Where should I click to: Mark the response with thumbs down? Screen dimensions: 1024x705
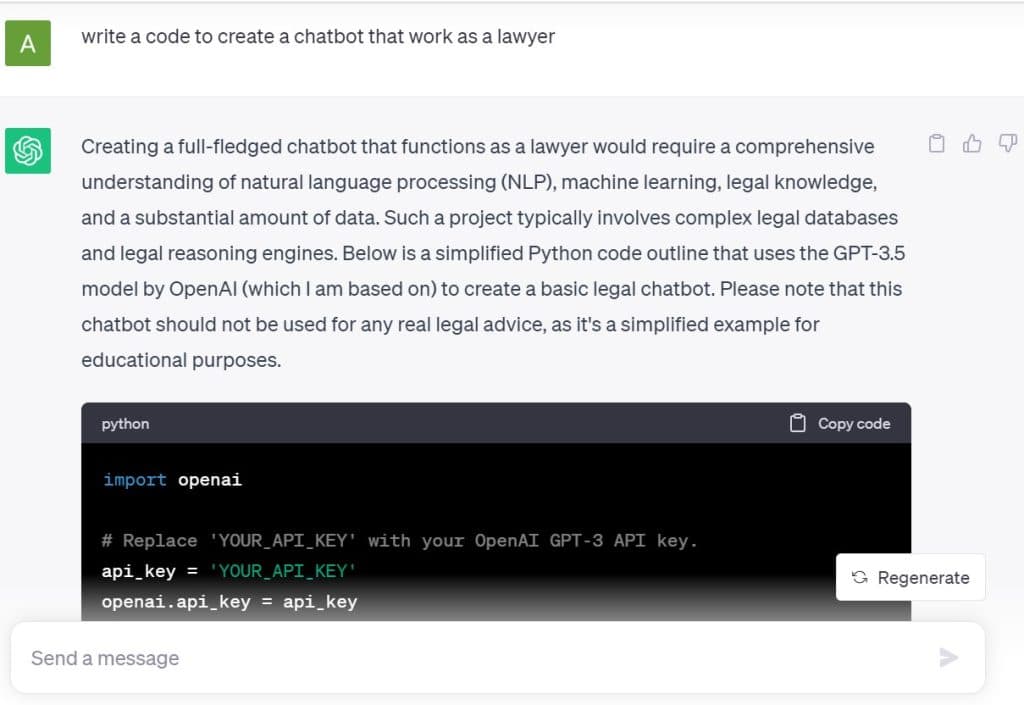(1008, 144)
